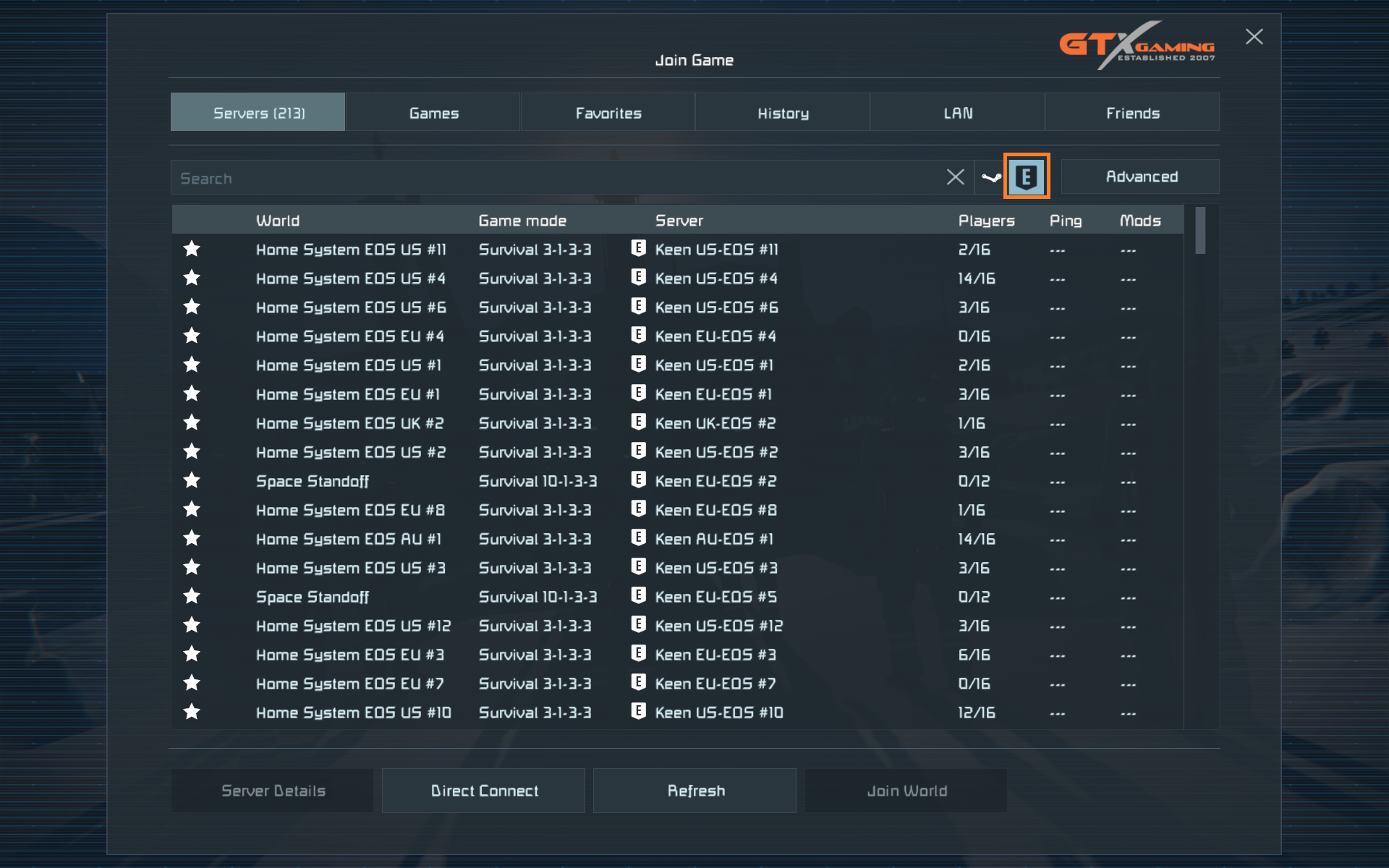
Task: Star the Home System EOS US #4 server
Action: tap(192, 278)
